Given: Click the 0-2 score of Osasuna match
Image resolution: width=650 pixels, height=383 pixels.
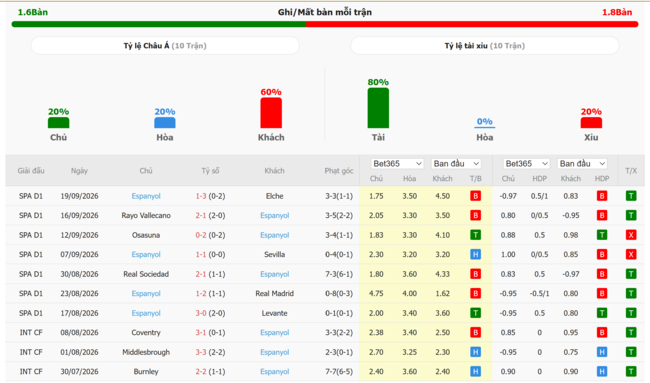Looking at the screenshot, I should point(201,235).
